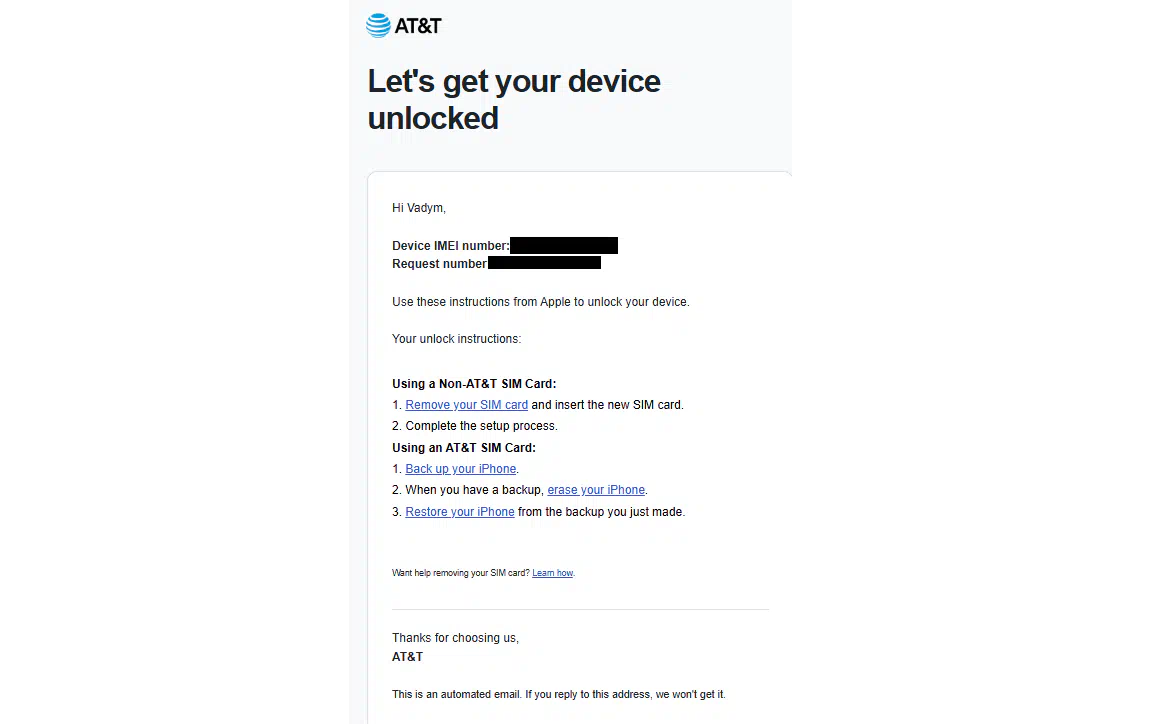This screenshot has width=1152, height=725.
Task: Click the blacked-out request number box
Action: pyautogui.click(x=544, y=263)
